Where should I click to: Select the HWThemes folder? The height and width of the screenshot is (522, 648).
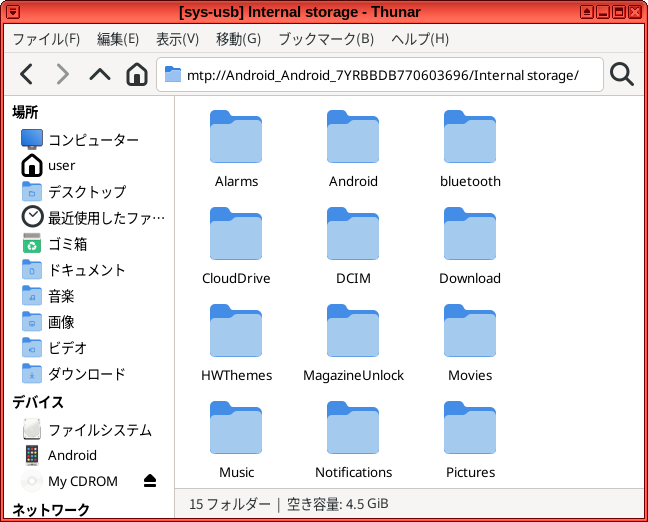[x=236, y=343]
